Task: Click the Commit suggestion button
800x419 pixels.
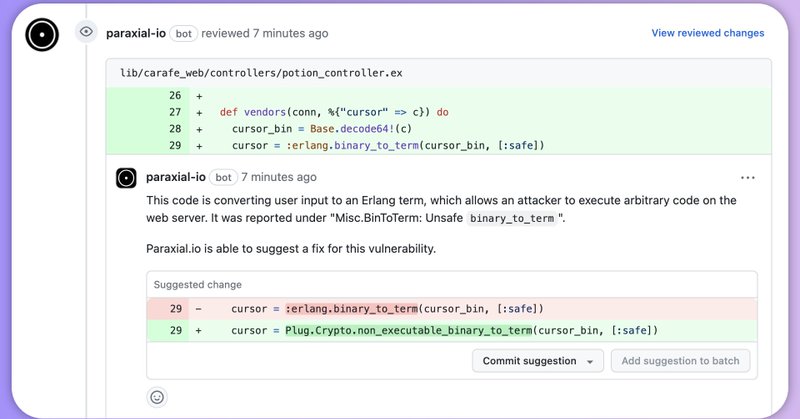Action: pyautogui.click(x=538, y=361)
